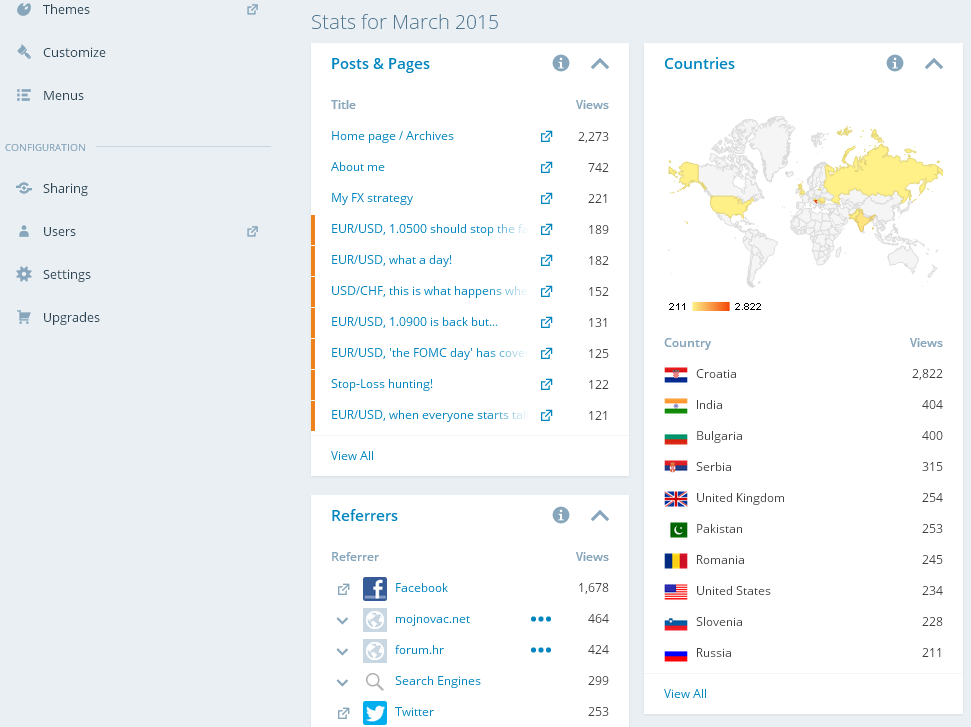
Task: Collapse the Referrers panel
Action: [600, 516]
